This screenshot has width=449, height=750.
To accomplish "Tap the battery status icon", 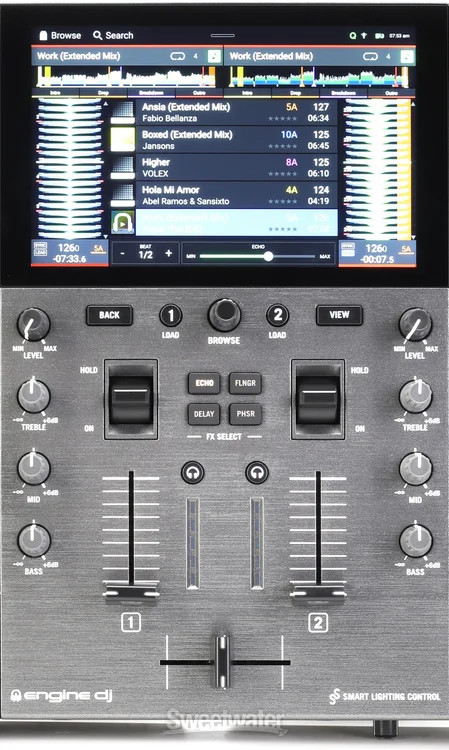I will 380,35.
